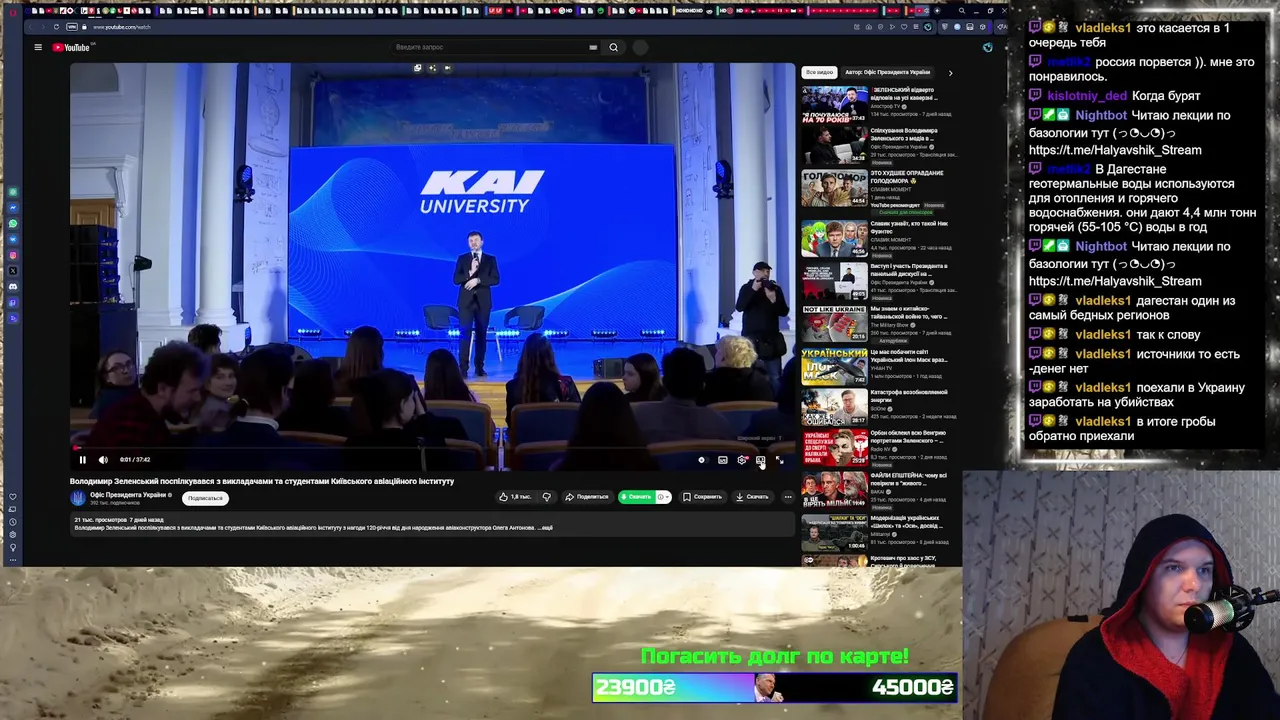1280x720 pixels.
Task: Select the Автор: Офіс Президента України chip
Action: 888,72
